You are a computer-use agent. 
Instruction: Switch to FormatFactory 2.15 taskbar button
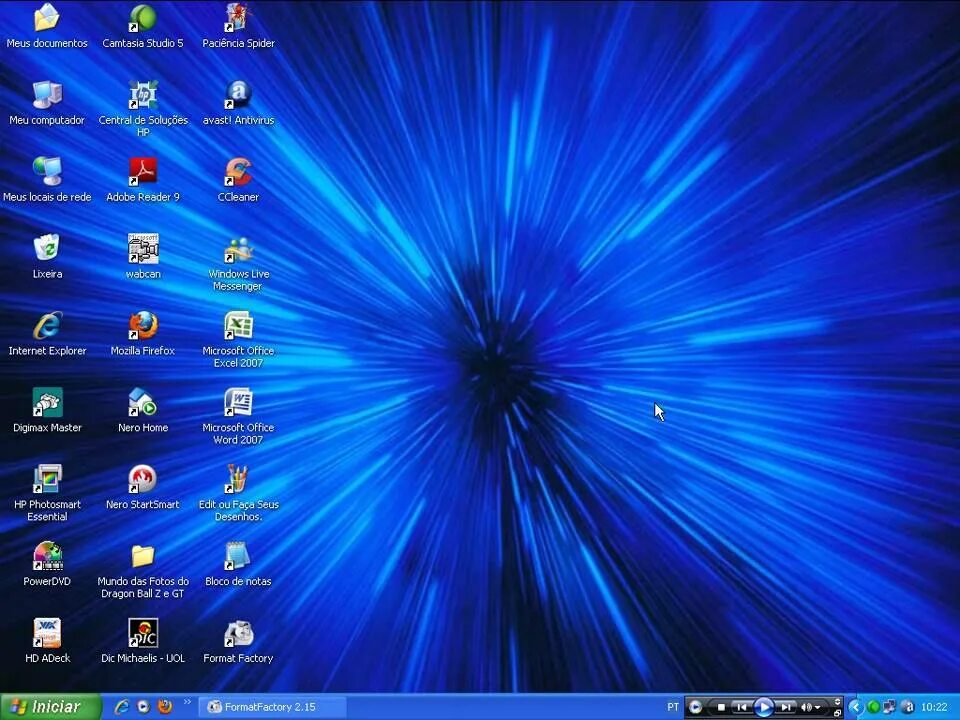[272, 707]
